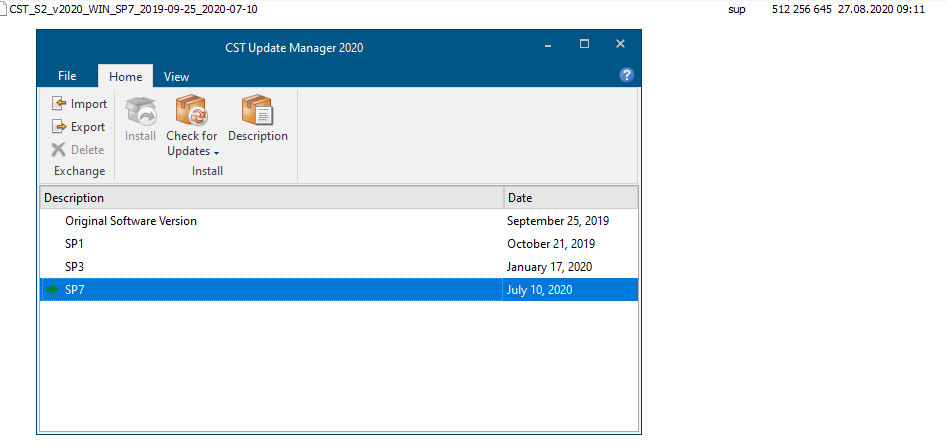Click the July 10, 2020 date cell
Viewport: 947px width, 444px height.
[540, 290]
